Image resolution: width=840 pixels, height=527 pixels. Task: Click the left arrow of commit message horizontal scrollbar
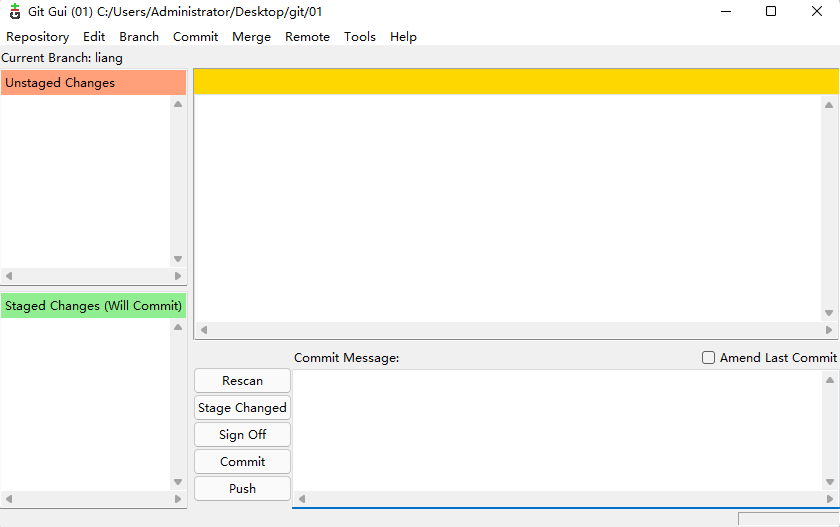(x=302, y=499)
